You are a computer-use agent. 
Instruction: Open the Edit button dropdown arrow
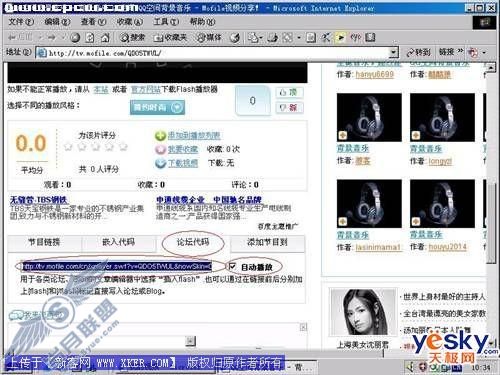(x=299, y=38)
